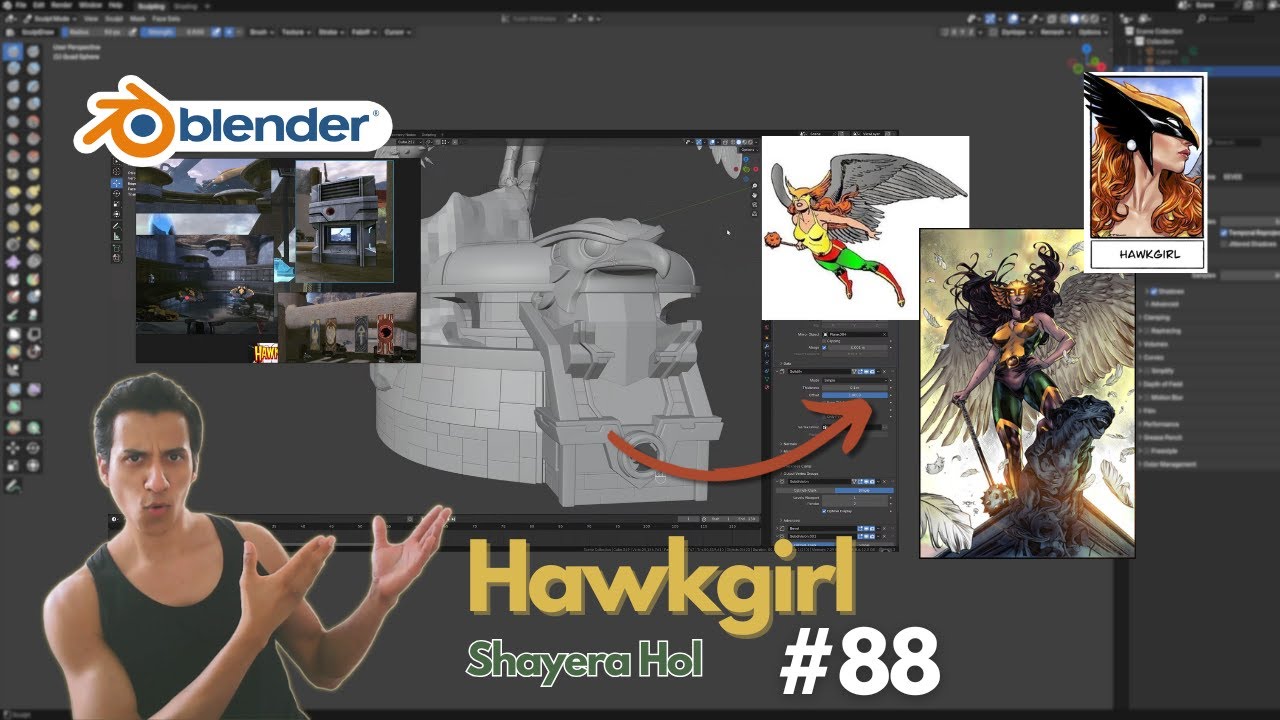The image size is (1280, 720).
Task: Open the blue wrench Modifiers tab in inner window
Action: pyautogui.click(x=767, y=346)
